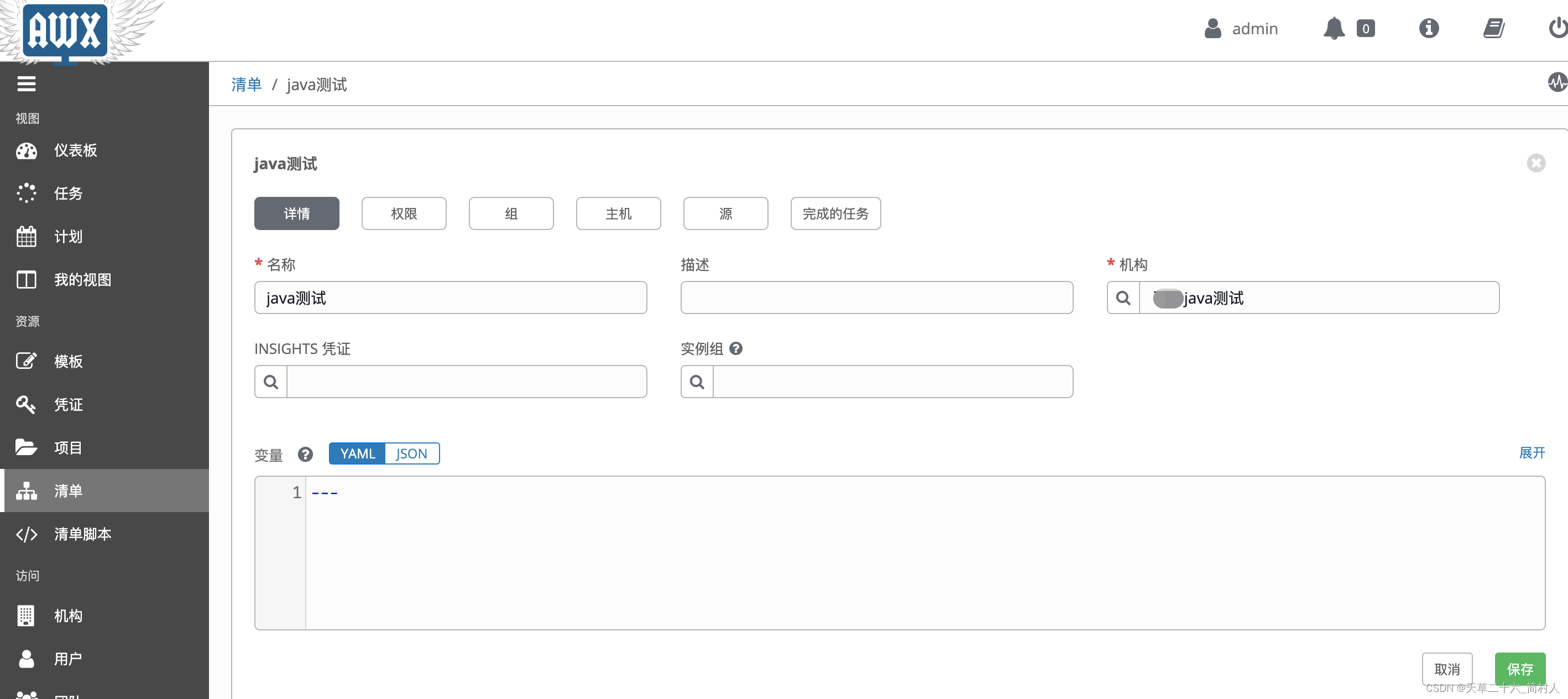Viewport: 1568px width, 699px height.
Task: Open INSIGHTS 凭证 lookup search
Action: pyautogui.click(x=271, y=382)
